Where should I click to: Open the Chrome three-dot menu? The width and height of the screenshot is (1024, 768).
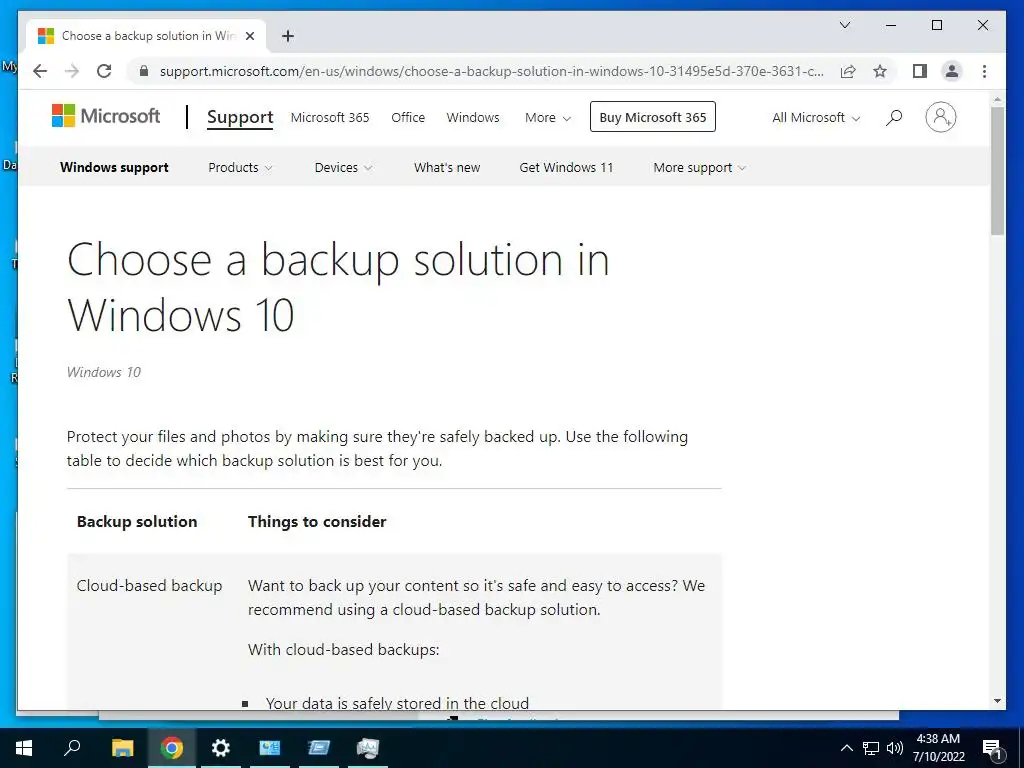coord(984,71)
